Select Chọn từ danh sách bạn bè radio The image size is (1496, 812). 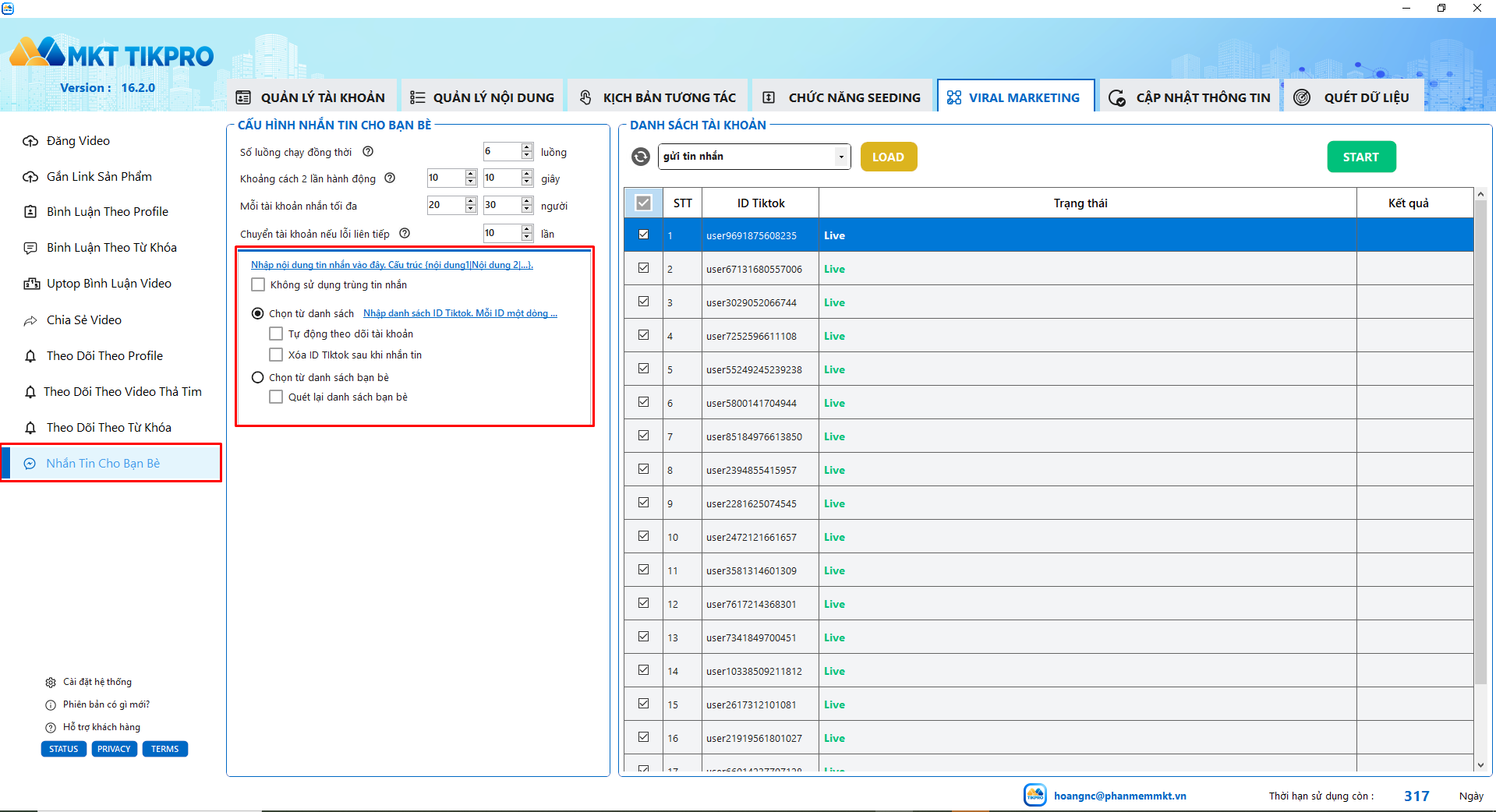click(258, 377)
